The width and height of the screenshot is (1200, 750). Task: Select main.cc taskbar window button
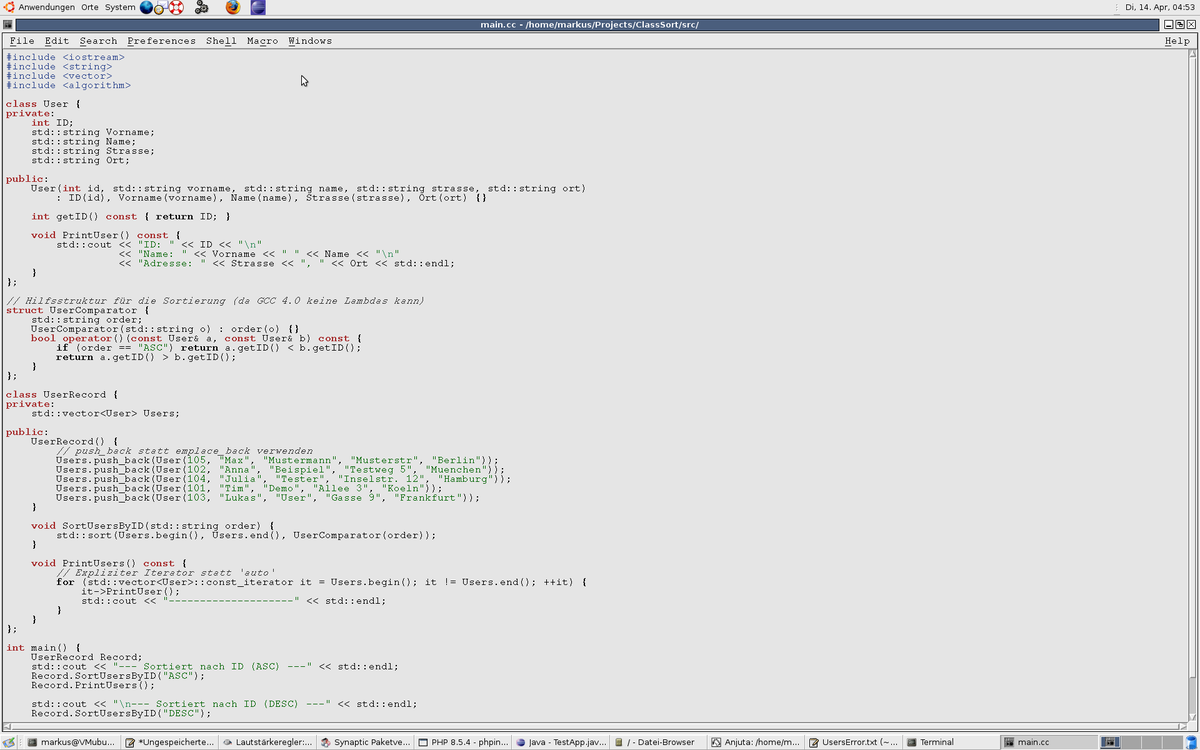pyautogui.click(x=1050, y=742)
